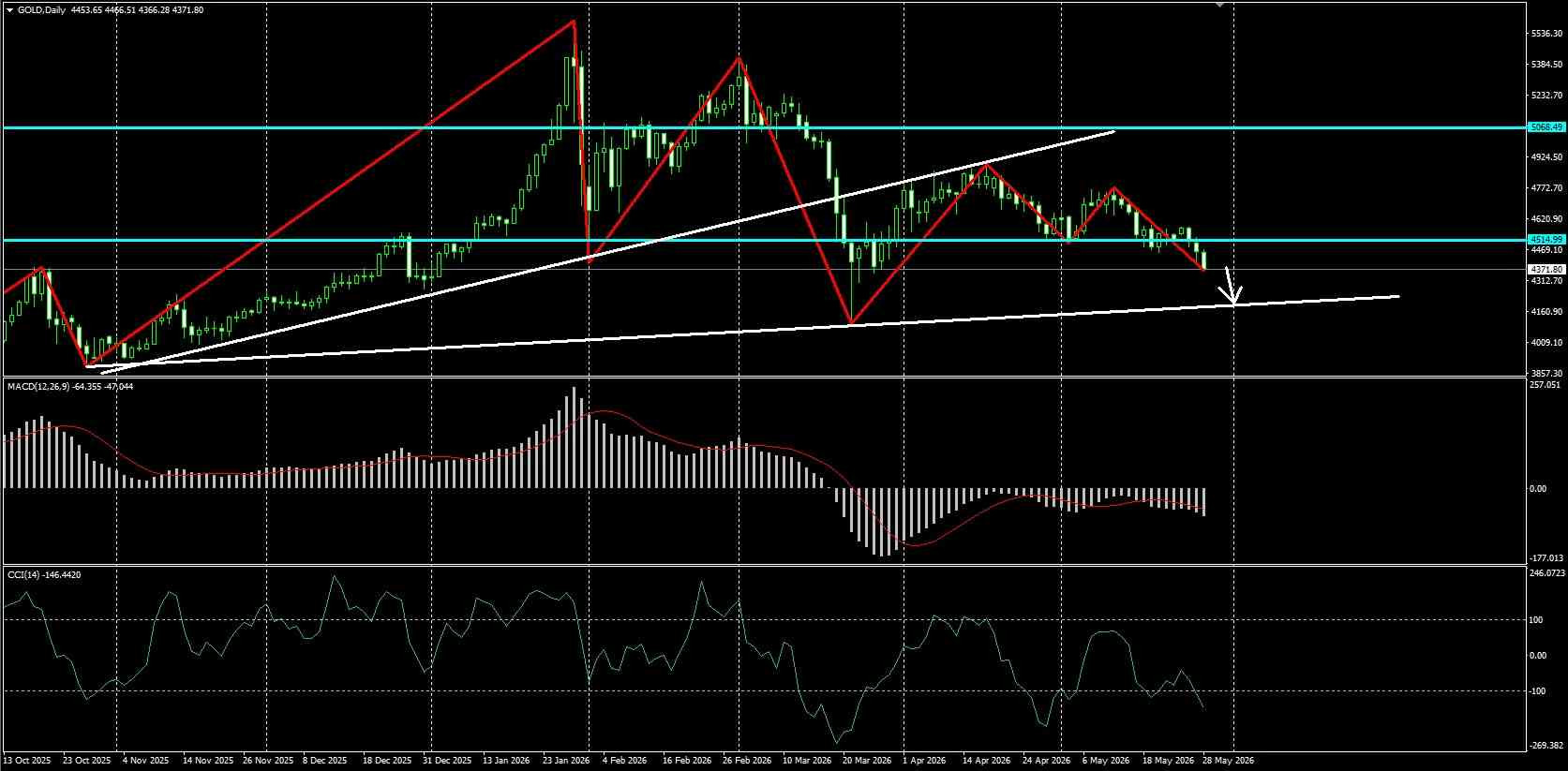Select the cyan 4514.99 price label
This screenshot has width=1568, height=771.
click(1546, 240)
